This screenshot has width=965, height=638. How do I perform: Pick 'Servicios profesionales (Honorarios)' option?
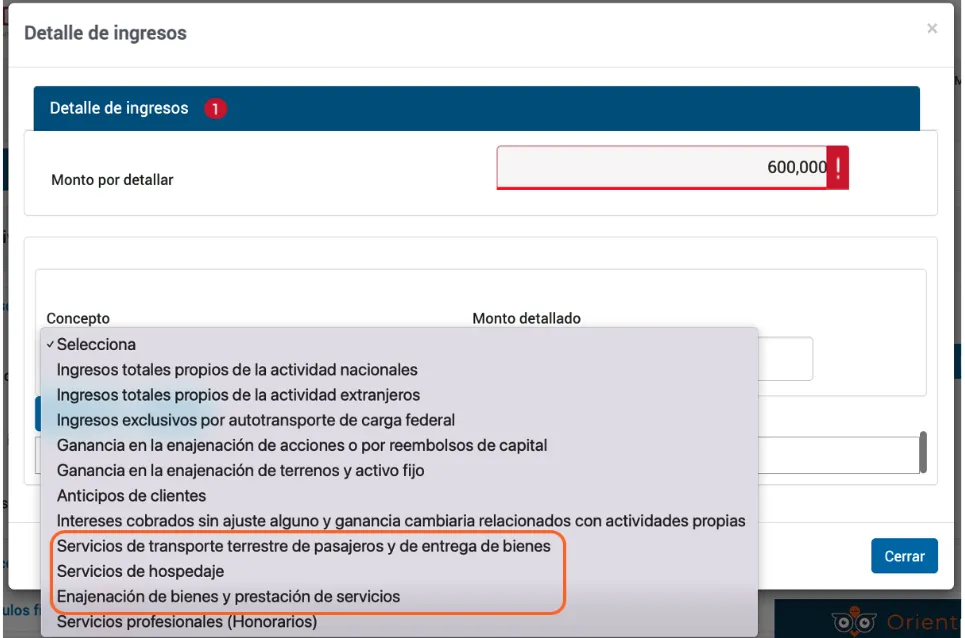[x=186, y=622]
